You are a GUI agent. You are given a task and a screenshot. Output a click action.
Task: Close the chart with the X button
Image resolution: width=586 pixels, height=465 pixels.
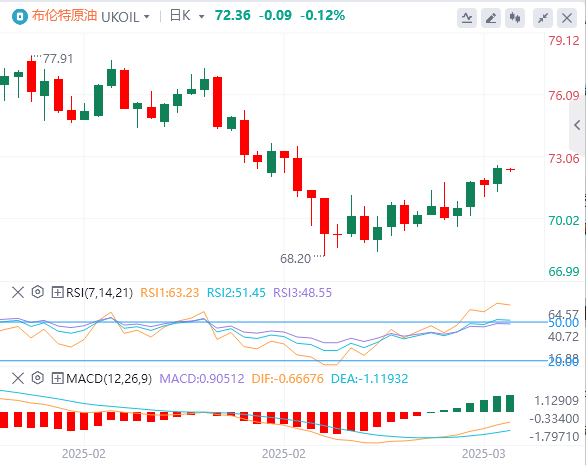click(x=567, y=18)
